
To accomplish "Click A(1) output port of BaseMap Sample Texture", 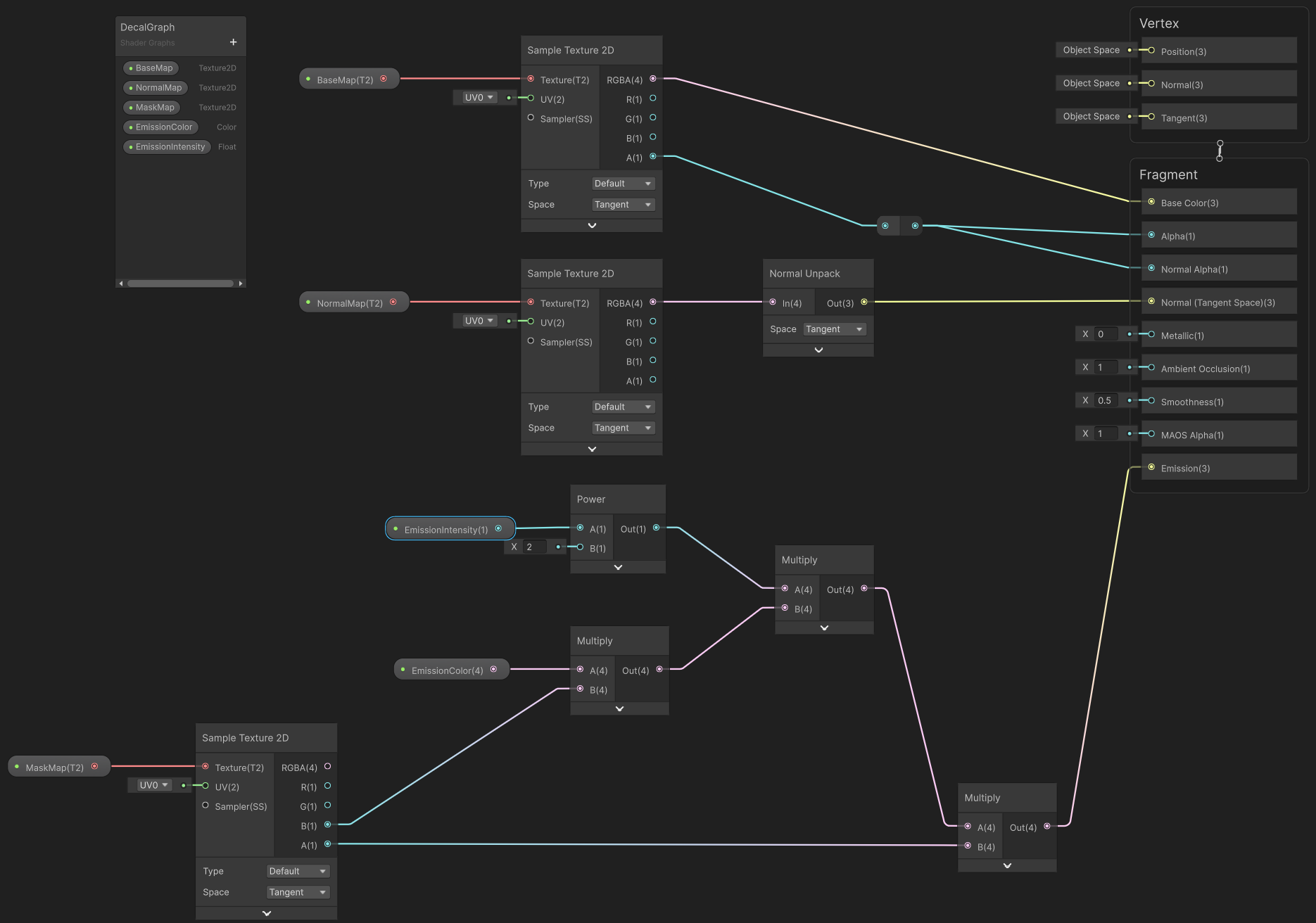I will (653, 156).
